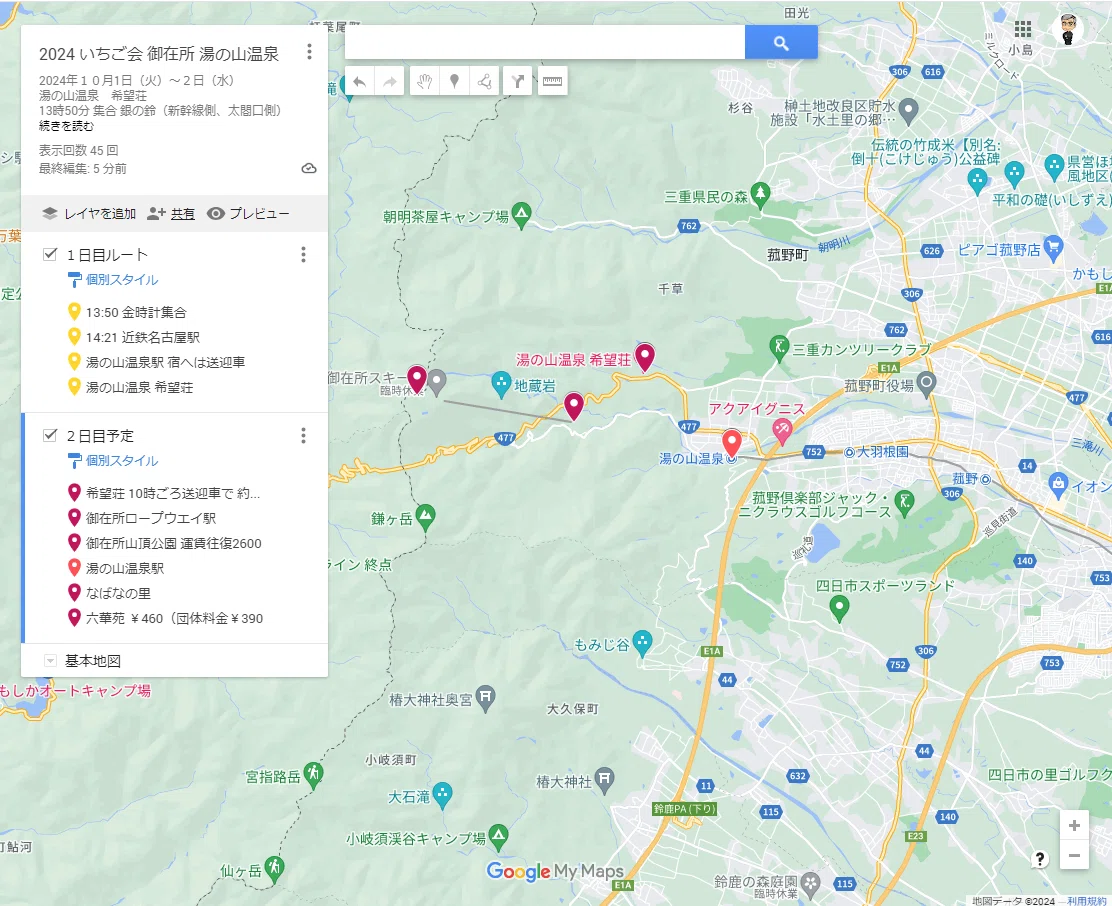Click the 椿大神社 shrine marker
Screen dimensions: 1112x906
pos(604,780)
